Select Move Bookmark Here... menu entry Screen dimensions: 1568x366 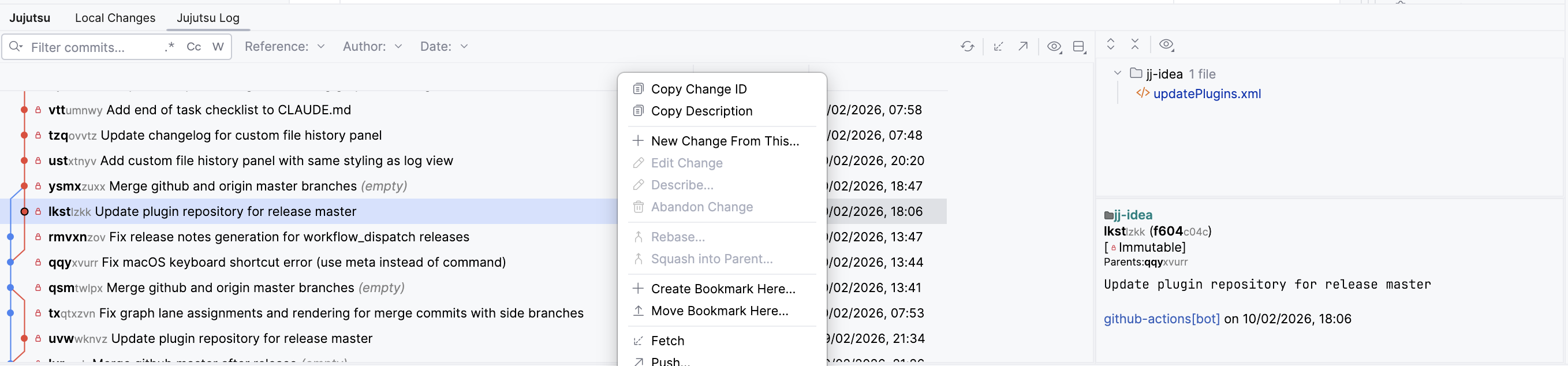(x=722, y=311)
